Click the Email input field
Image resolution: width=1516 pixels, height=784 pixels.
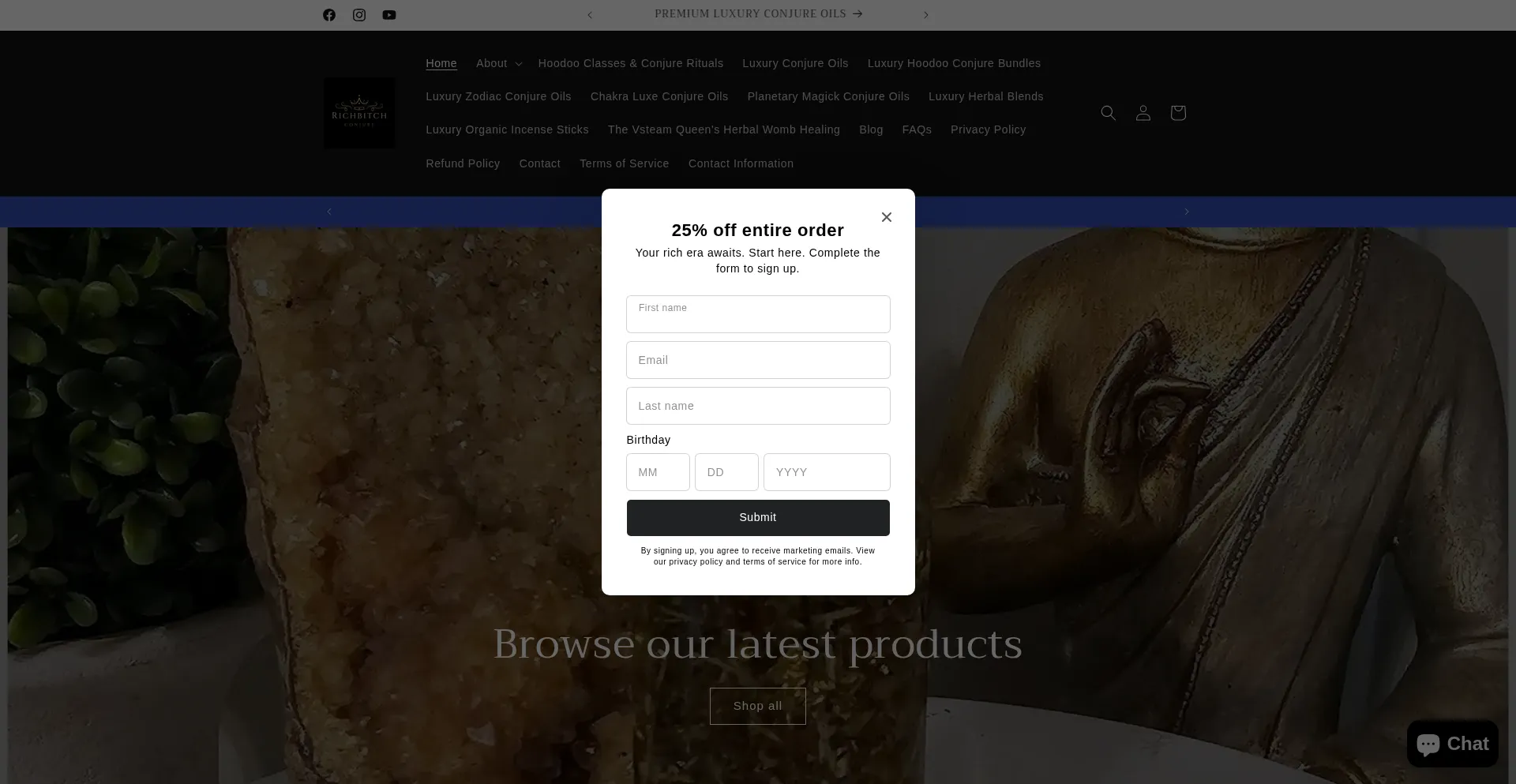758,360
